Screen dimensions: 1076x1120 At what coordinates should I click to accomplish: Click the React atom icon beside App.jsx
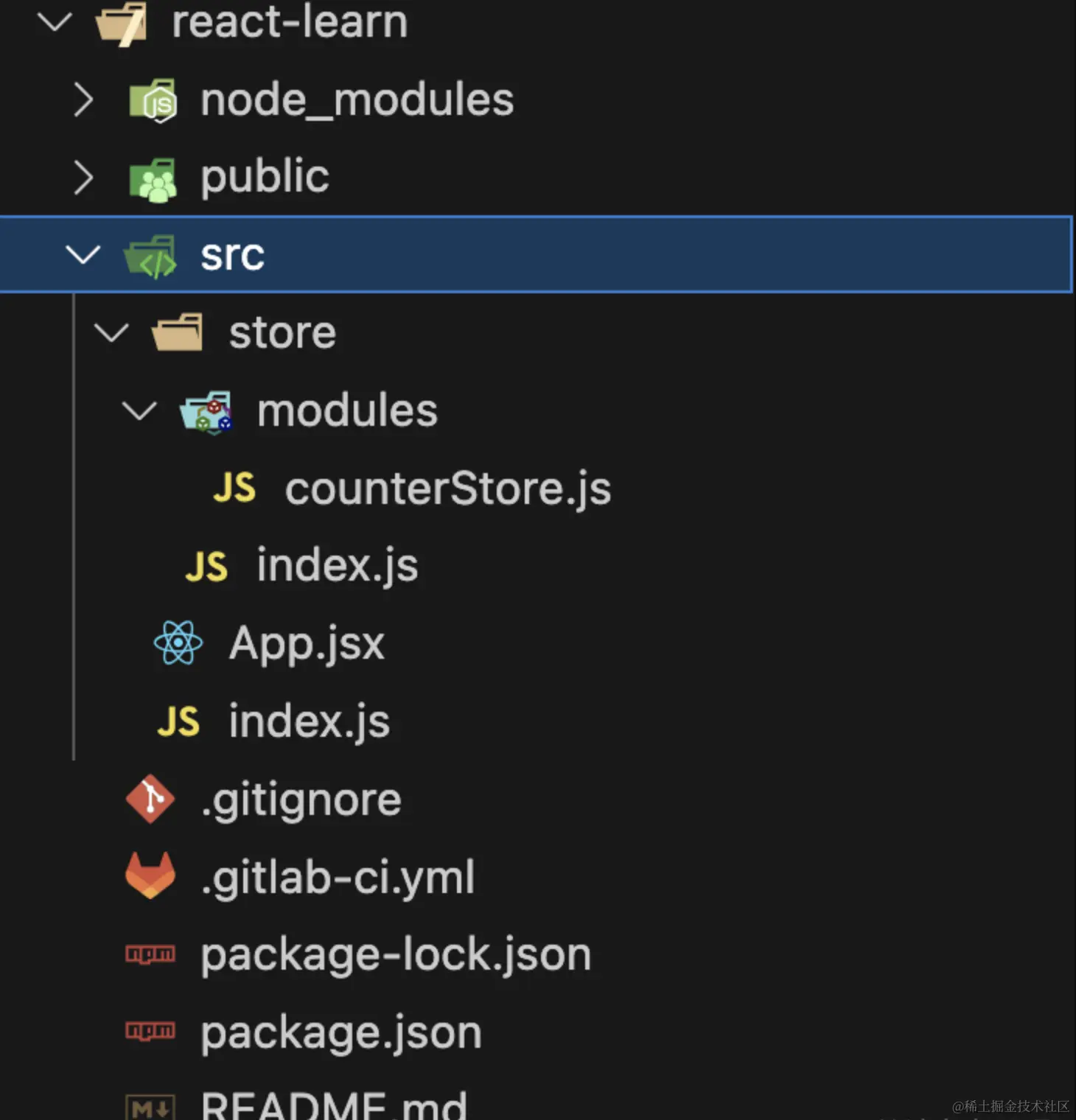[178, 643]
